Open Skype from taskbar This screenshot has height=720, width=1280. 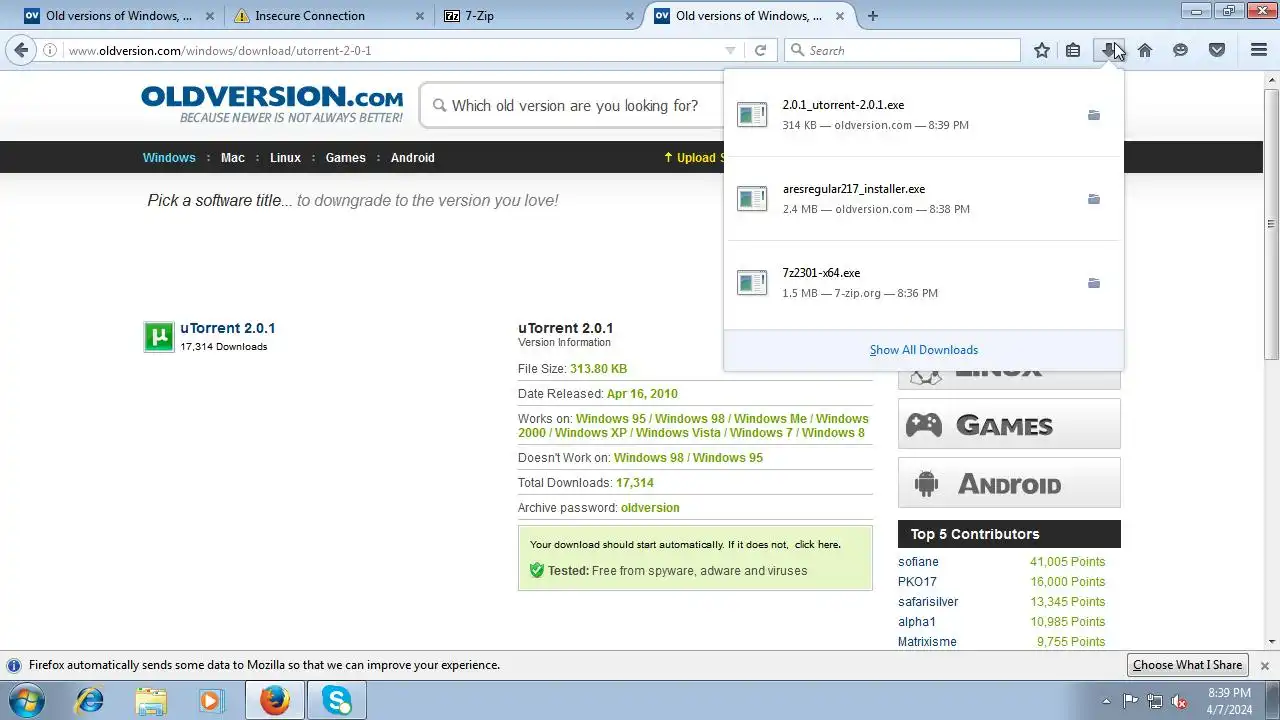(x=337, y=700)
